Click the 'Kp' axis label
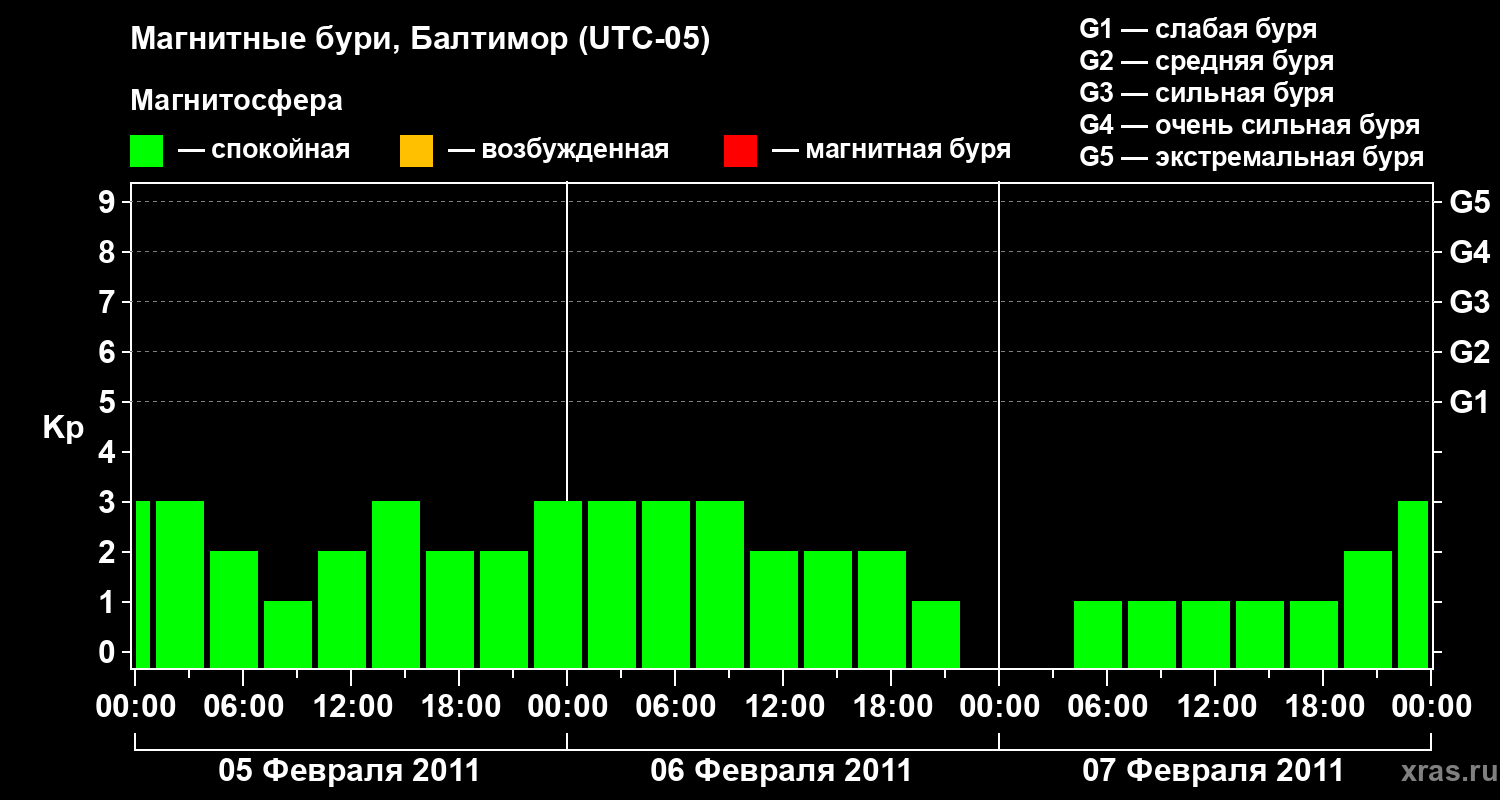The height and width of the screenshot is (800, 1500). point(63,428)
